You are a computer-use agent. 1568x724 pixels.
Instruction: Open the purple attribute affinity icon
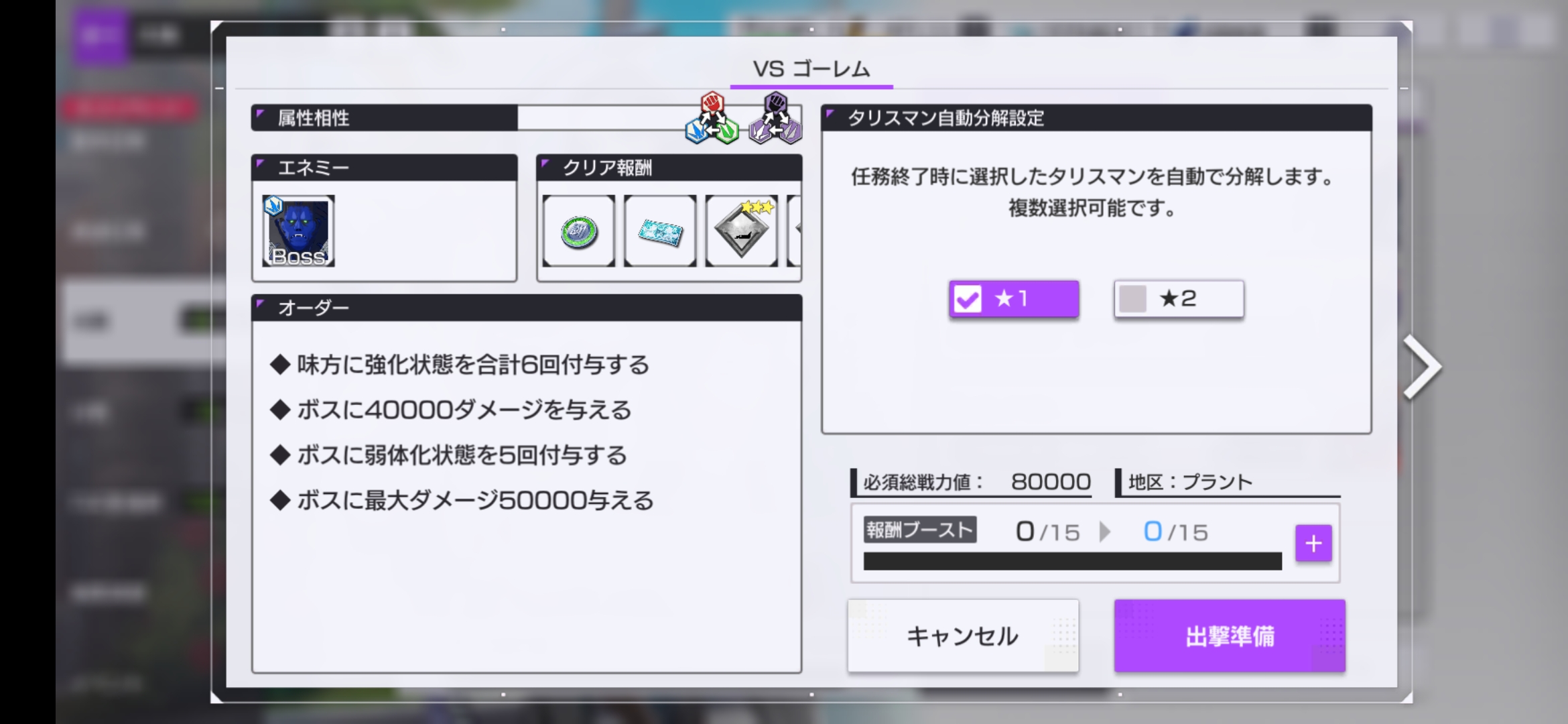[775, 119]
